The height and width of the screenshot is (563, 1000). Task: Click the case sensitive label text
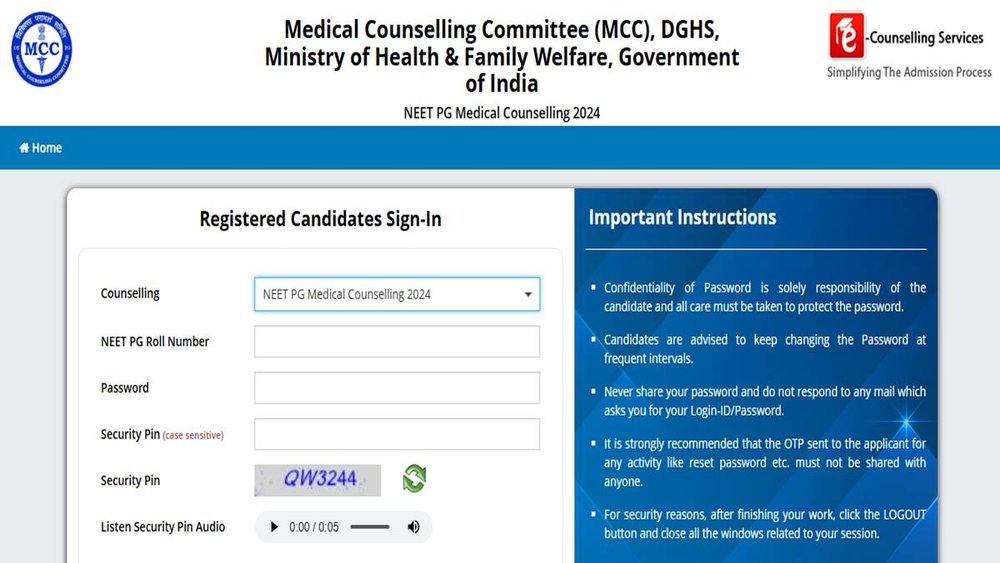pyautogui.click(x=193, y=435)
